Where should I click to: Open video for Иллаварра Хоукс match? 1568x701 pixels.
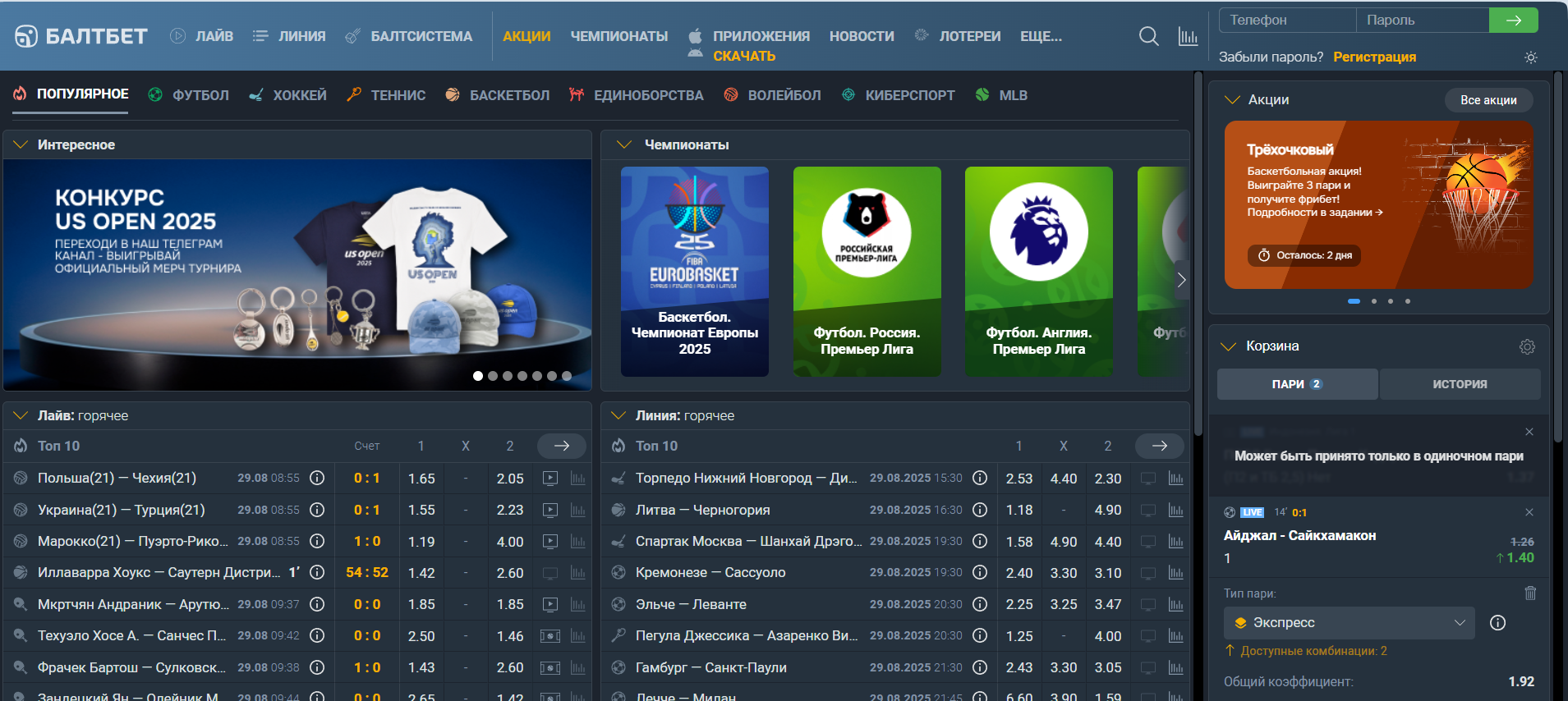(x=550, y=573)
